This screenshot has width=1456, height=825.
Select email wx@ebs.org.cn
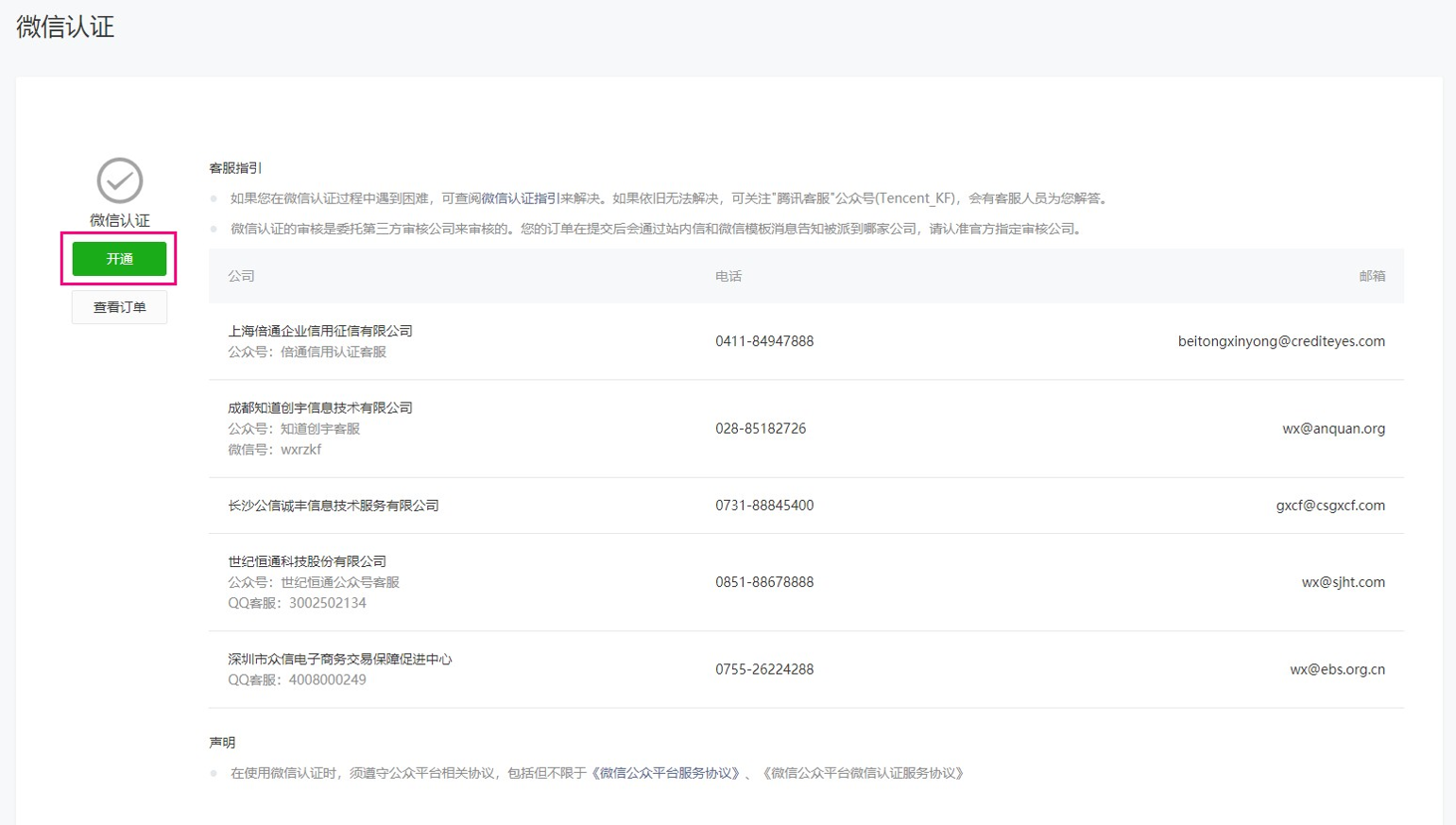(1337, 669)
